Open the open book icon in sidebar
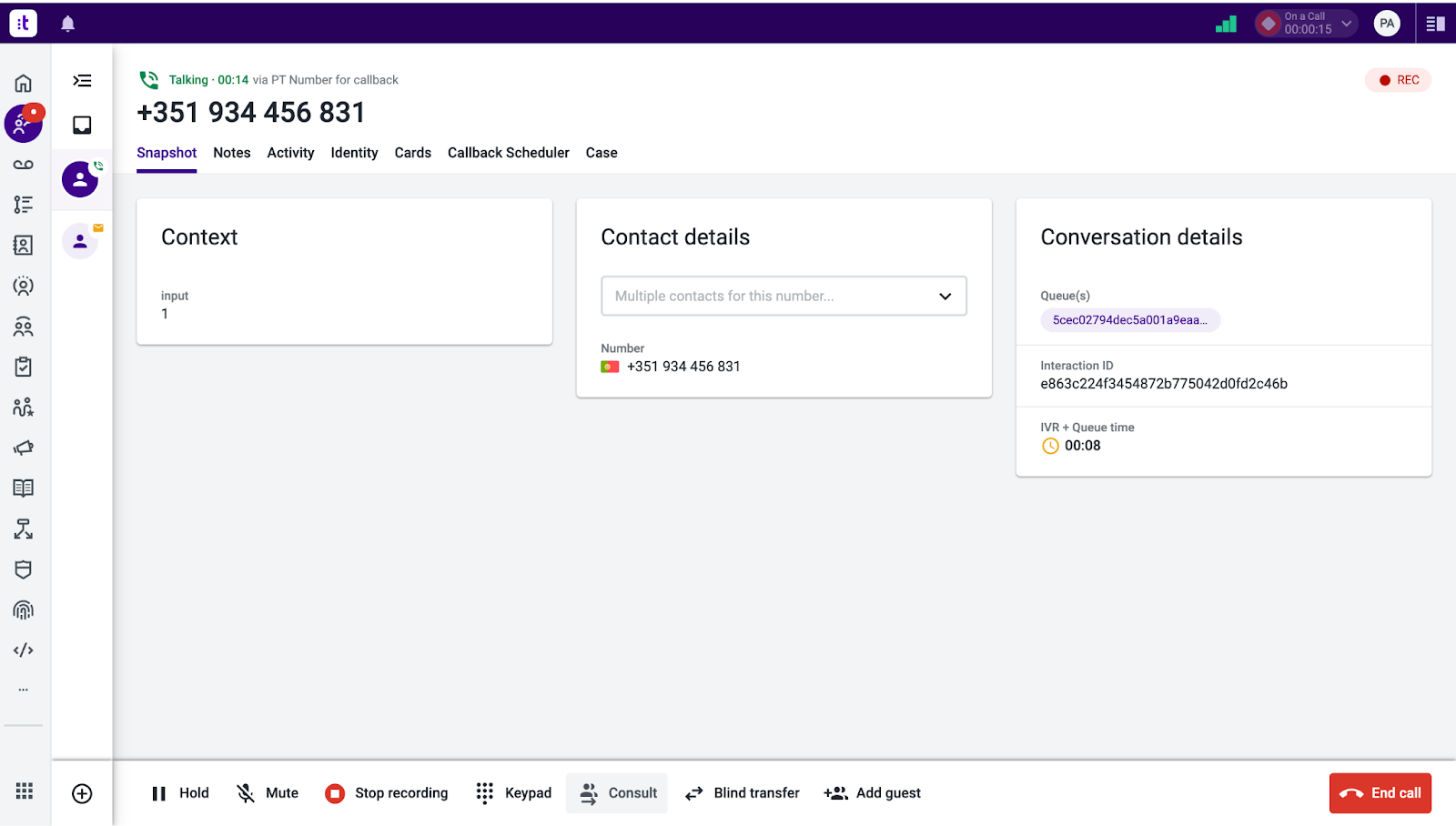The image size is (1456, 826). (24, 488)
